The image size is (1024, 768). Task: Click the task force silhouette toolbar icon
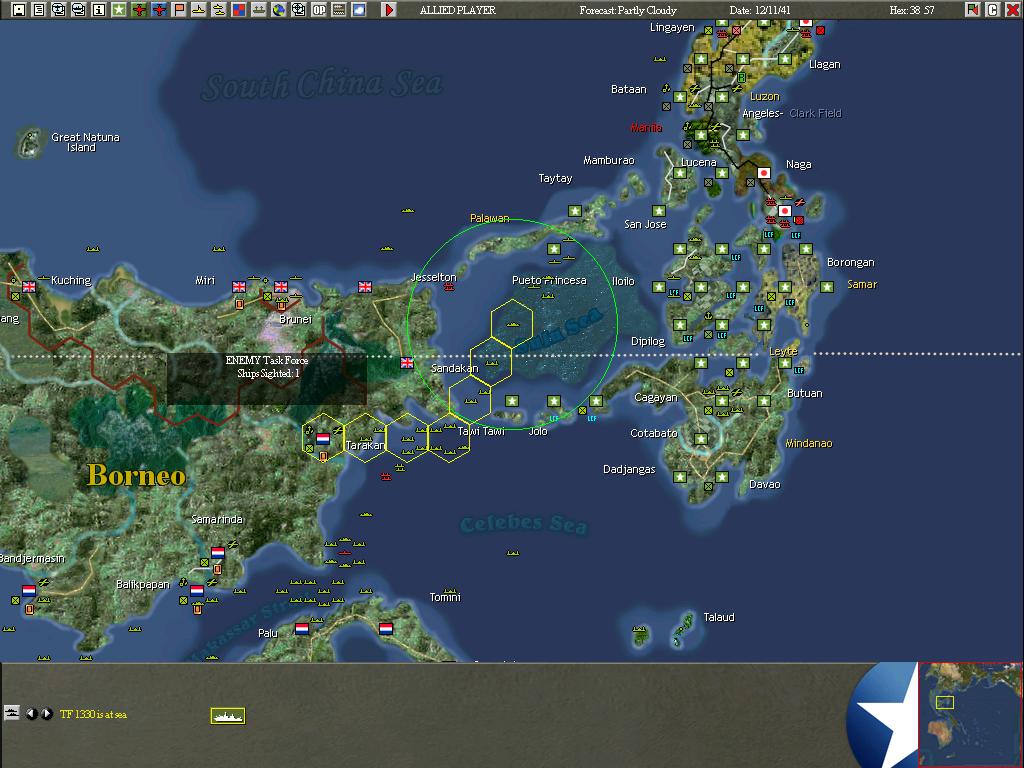click(x=259, y=10)
